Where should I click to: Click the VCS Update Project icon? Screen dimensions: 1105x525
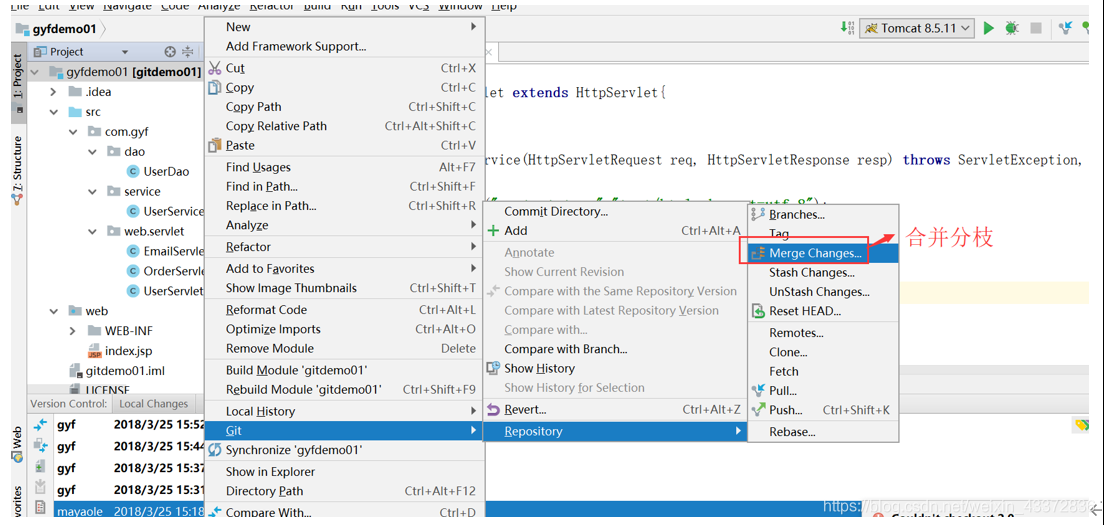[x=1066, y=28]
